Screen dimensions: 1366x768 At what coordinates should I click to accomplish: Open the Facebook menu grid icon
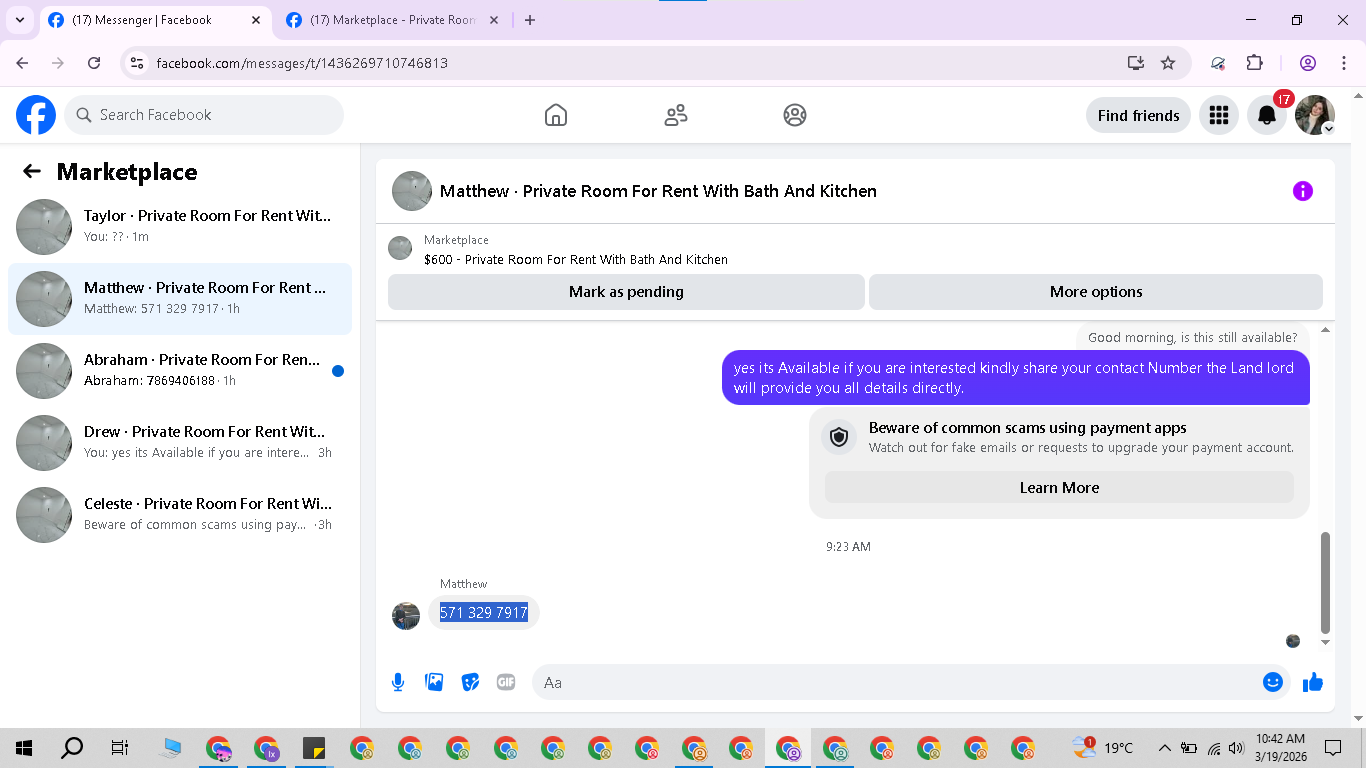click(x=1218, y=115)
